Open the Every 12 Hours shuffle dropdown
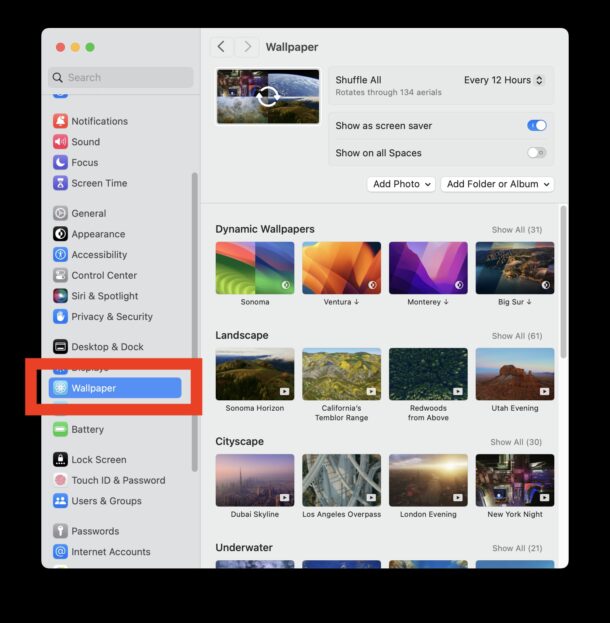The height and width of the screenshot is (623, 610). tap(504, 80)
